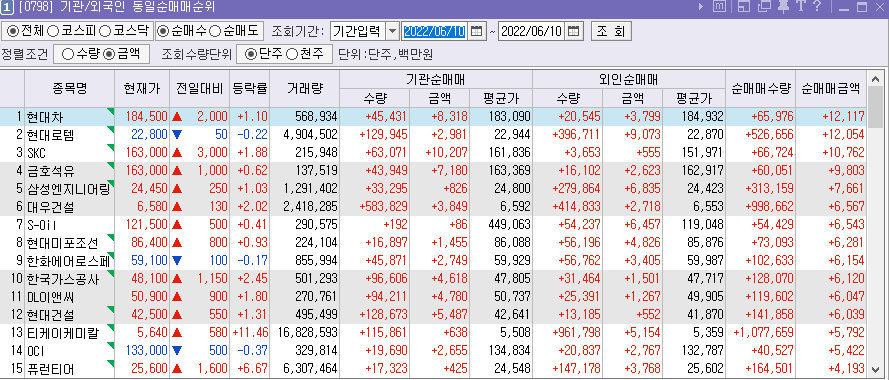
Task: Click the 조회 search button
Action: (611, 31)
